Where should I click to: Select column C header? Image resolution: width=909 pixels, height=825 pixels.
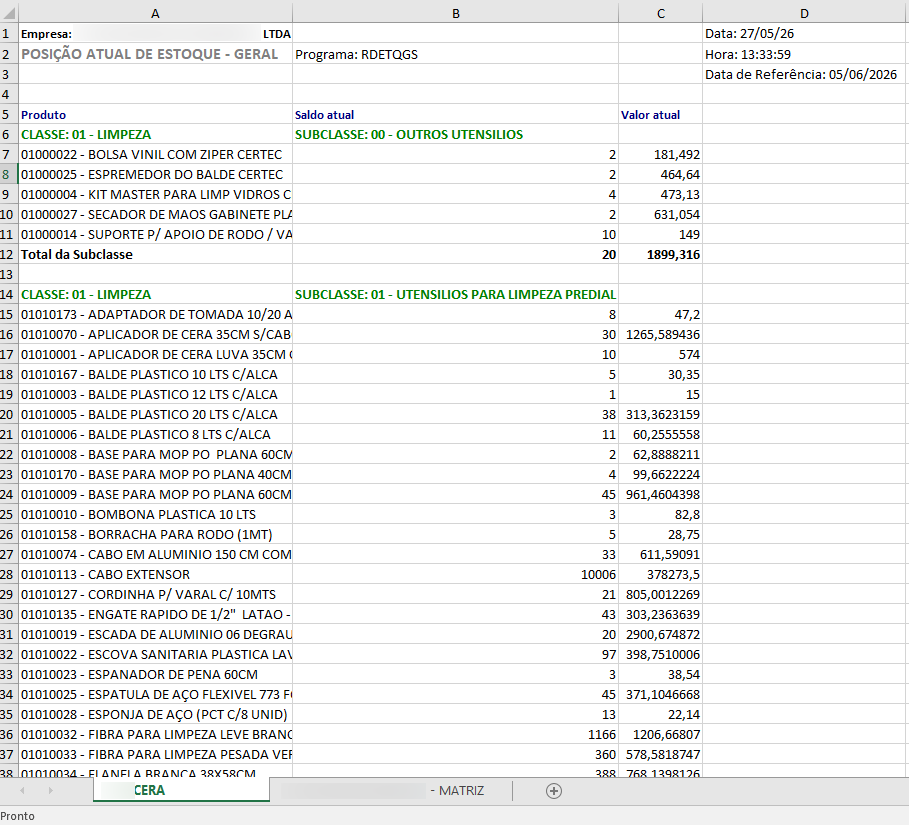660,13
